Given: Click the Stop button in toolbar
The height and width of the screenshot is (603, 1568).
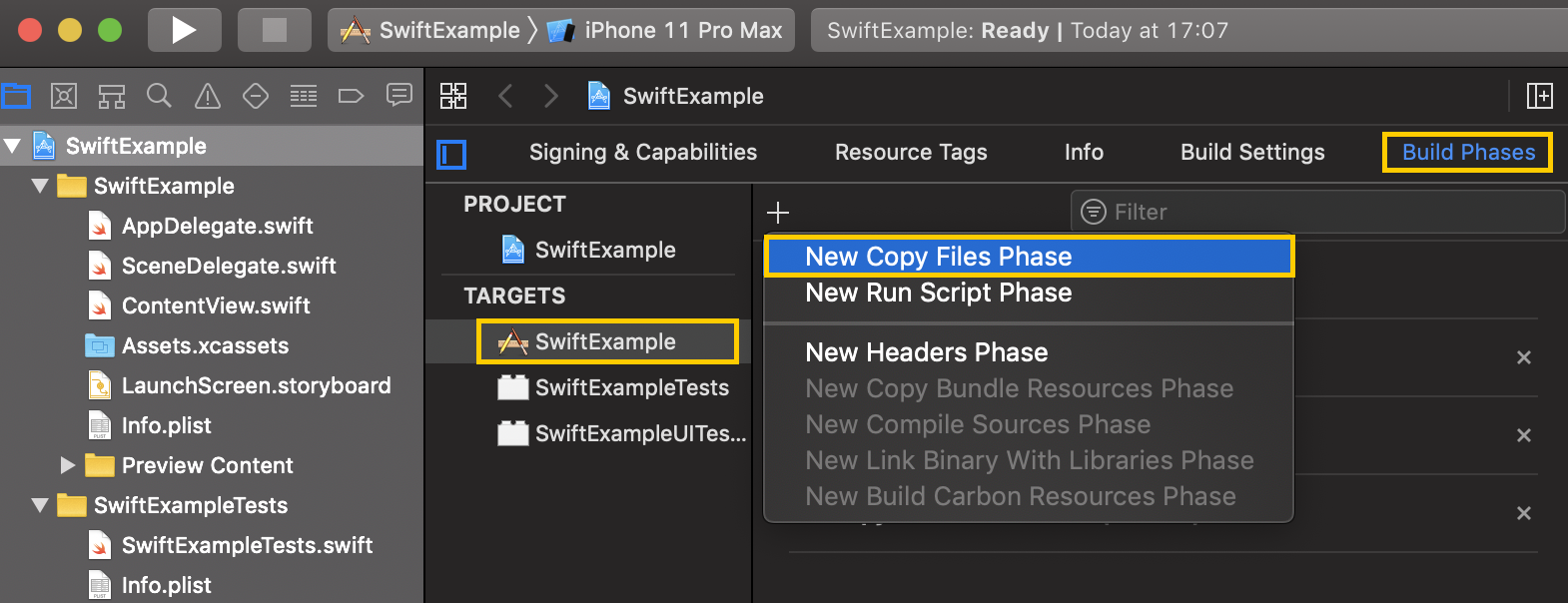Looking at the screenshot, I should coord(274,30).
